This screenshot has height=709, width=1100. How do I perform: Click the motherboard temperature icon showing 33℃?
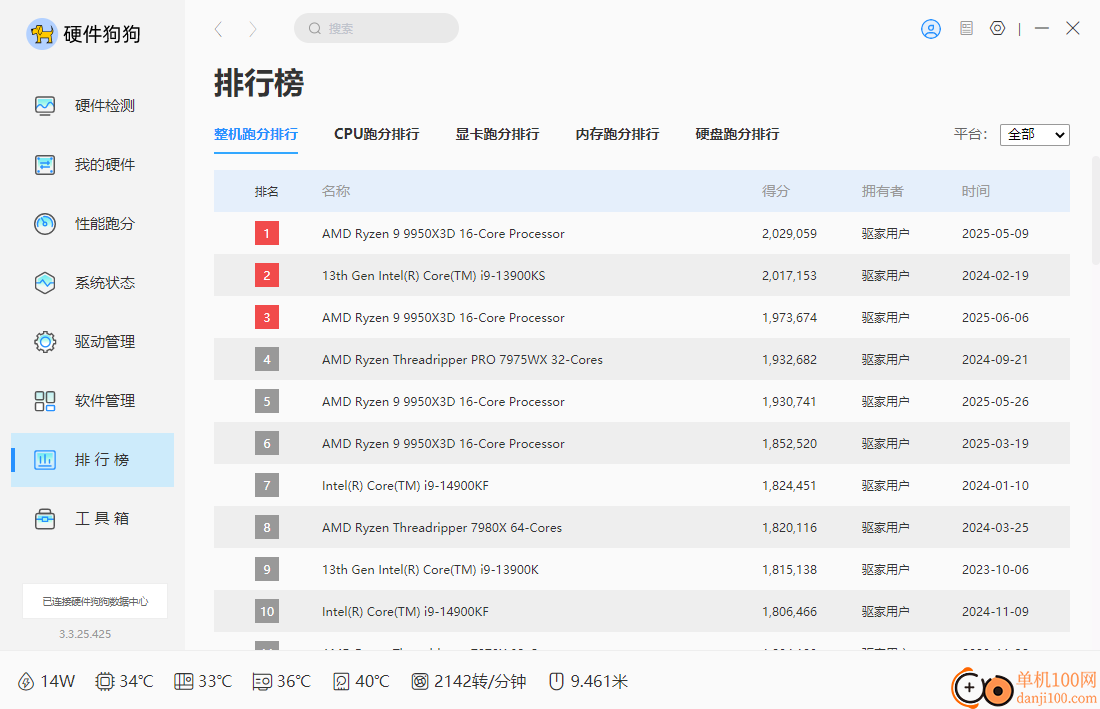(184, 682)
